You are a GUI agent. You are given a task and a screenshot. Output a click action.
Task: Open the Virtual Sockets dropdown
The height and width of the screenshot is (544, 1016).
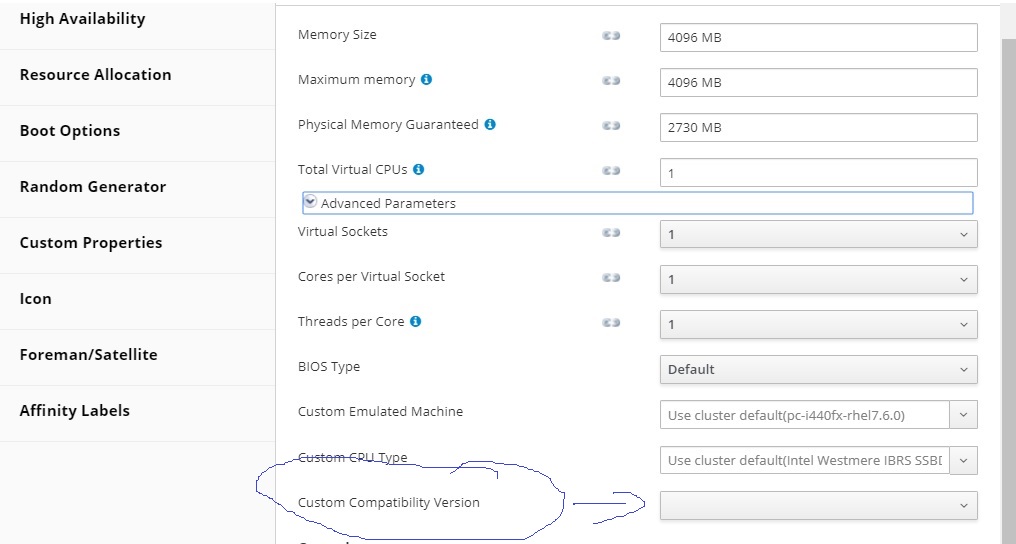click(x=818, y=234)
